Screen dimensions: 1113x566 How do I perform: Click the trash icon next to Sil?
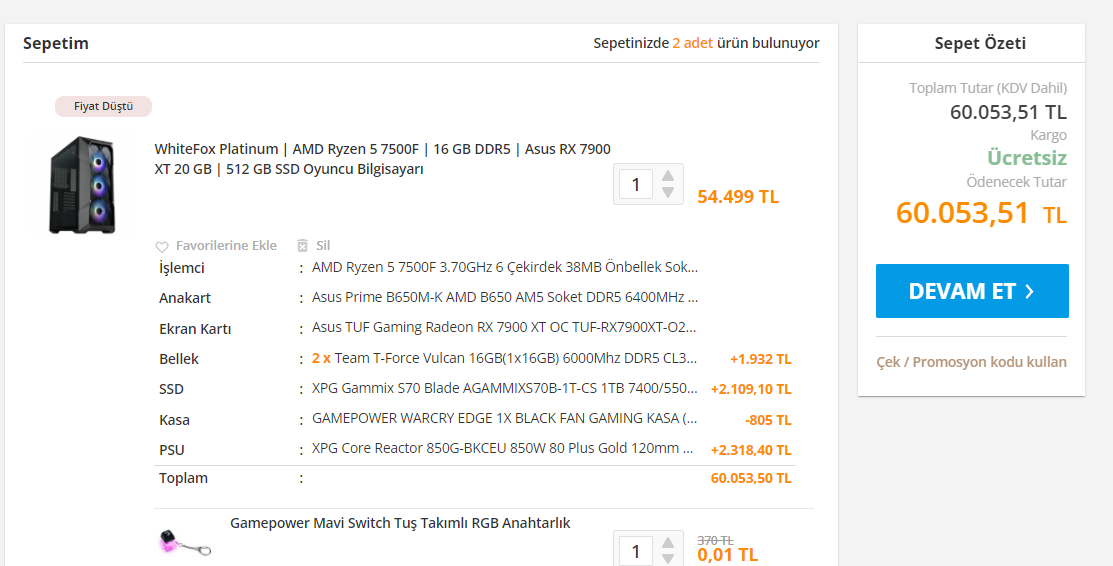click(x=303, y=246)
